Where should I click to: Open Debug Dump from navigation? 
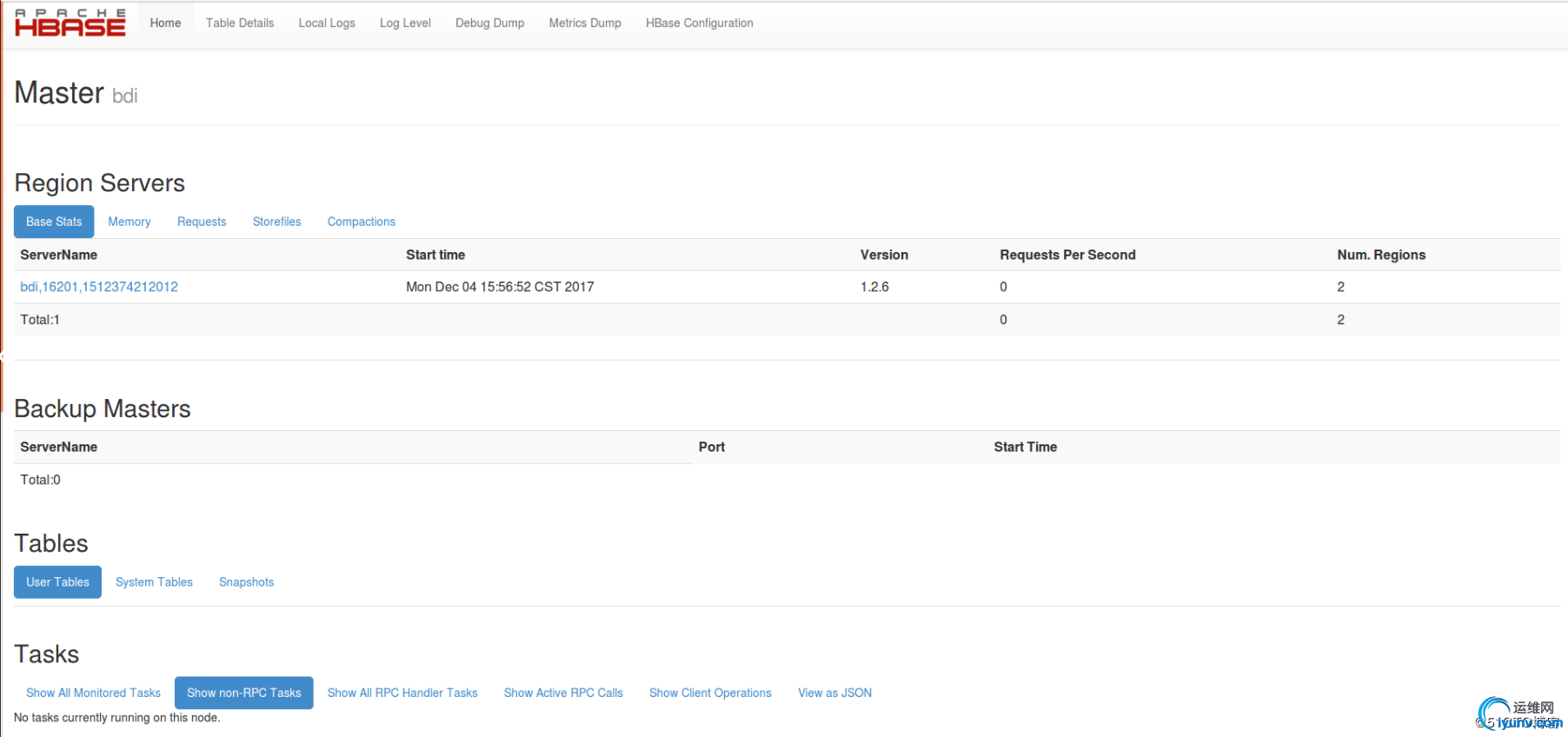pyautogui.click(x=489, y=23)
